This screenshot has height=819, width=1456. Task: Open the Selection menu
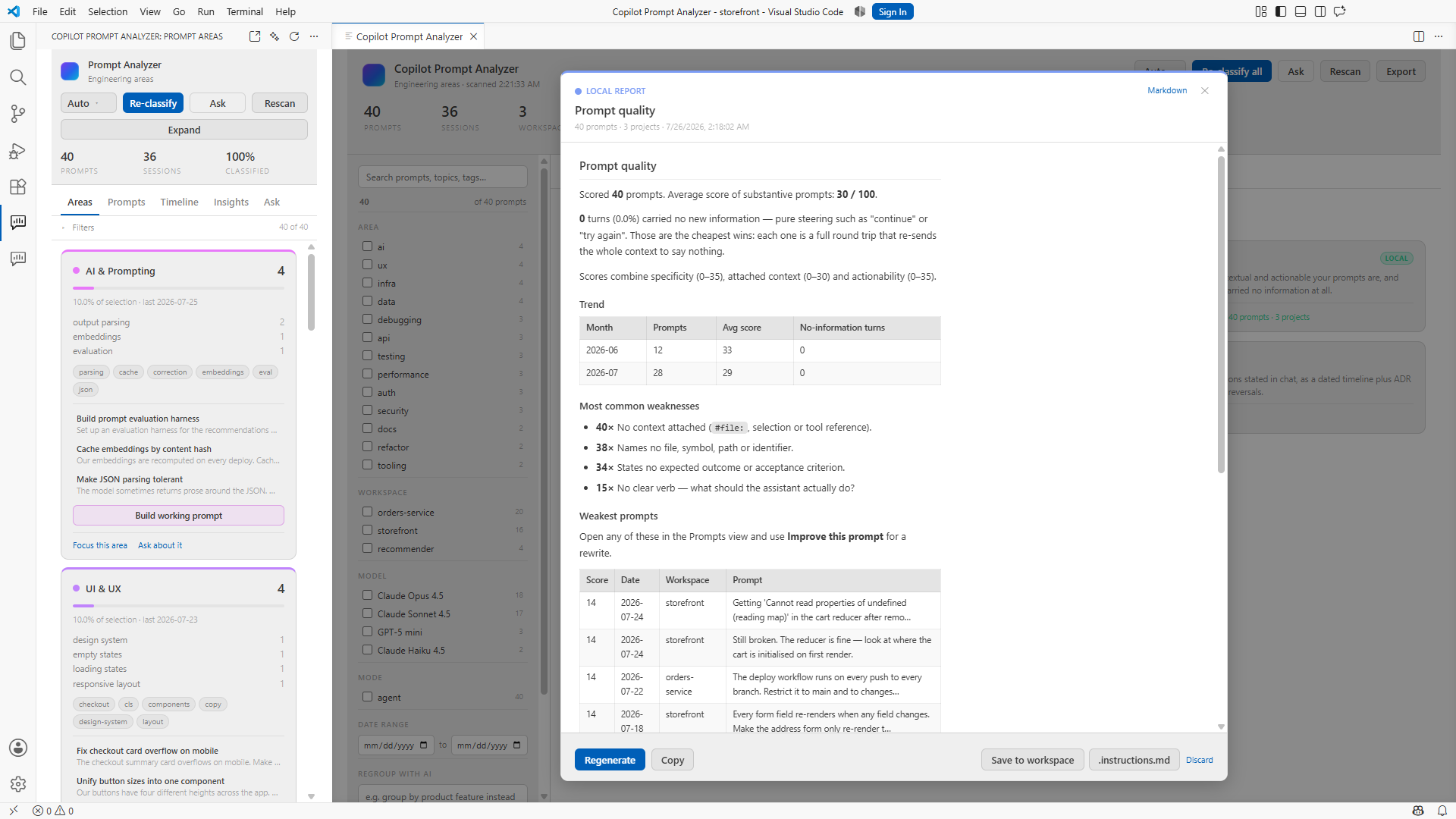tap(108, 11)
